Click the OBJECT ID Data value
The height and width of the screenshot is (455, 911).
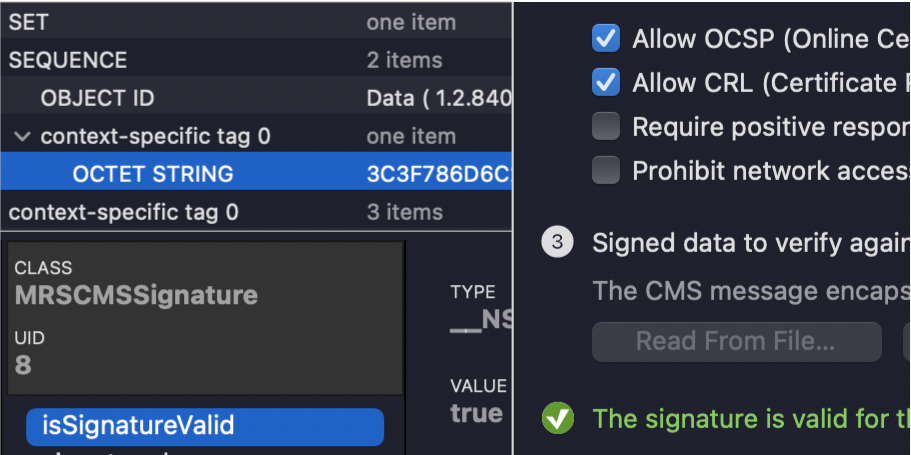(439, 99)
